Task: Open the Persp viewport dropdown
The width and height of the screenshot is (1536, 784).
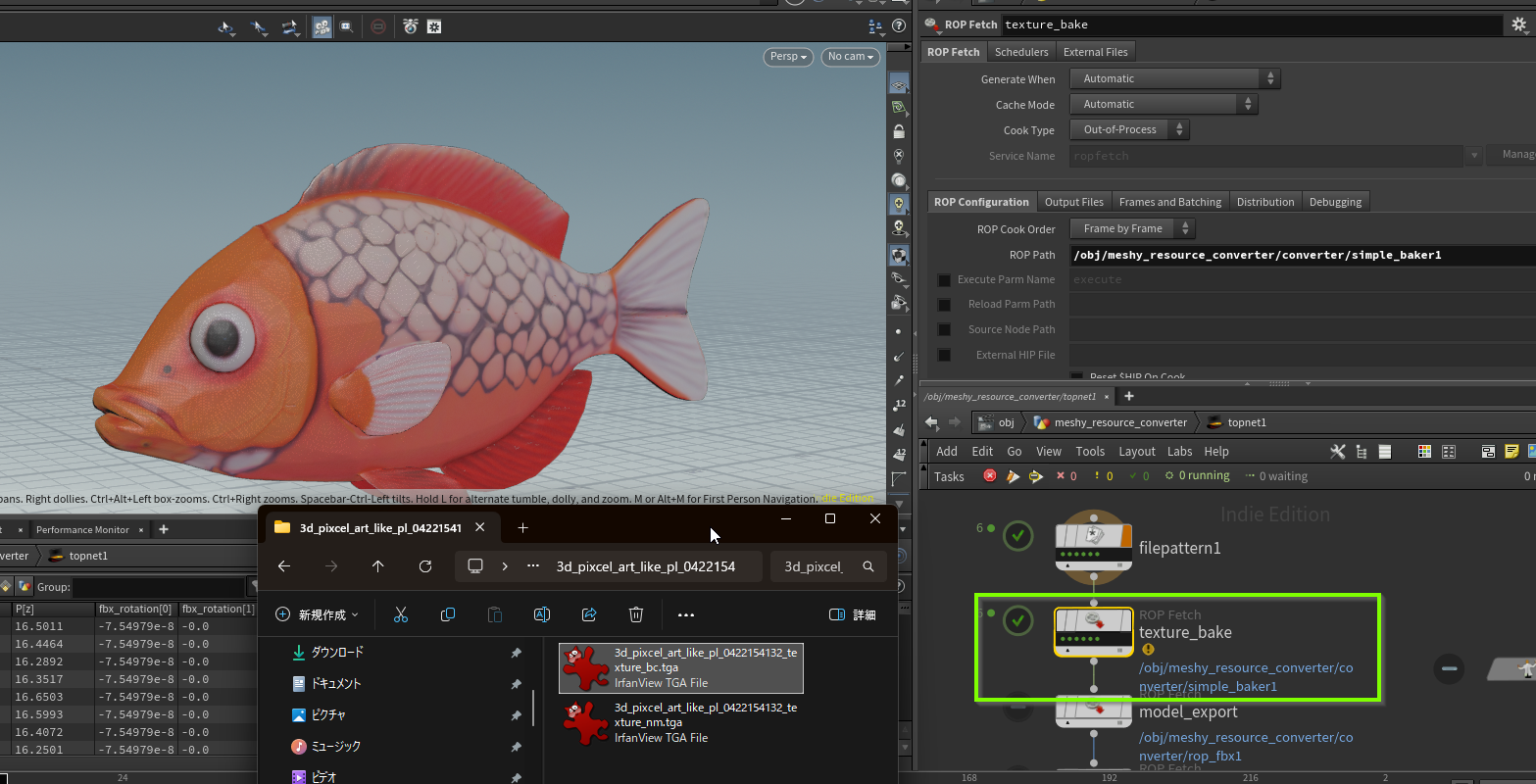Action: [788, 57]
